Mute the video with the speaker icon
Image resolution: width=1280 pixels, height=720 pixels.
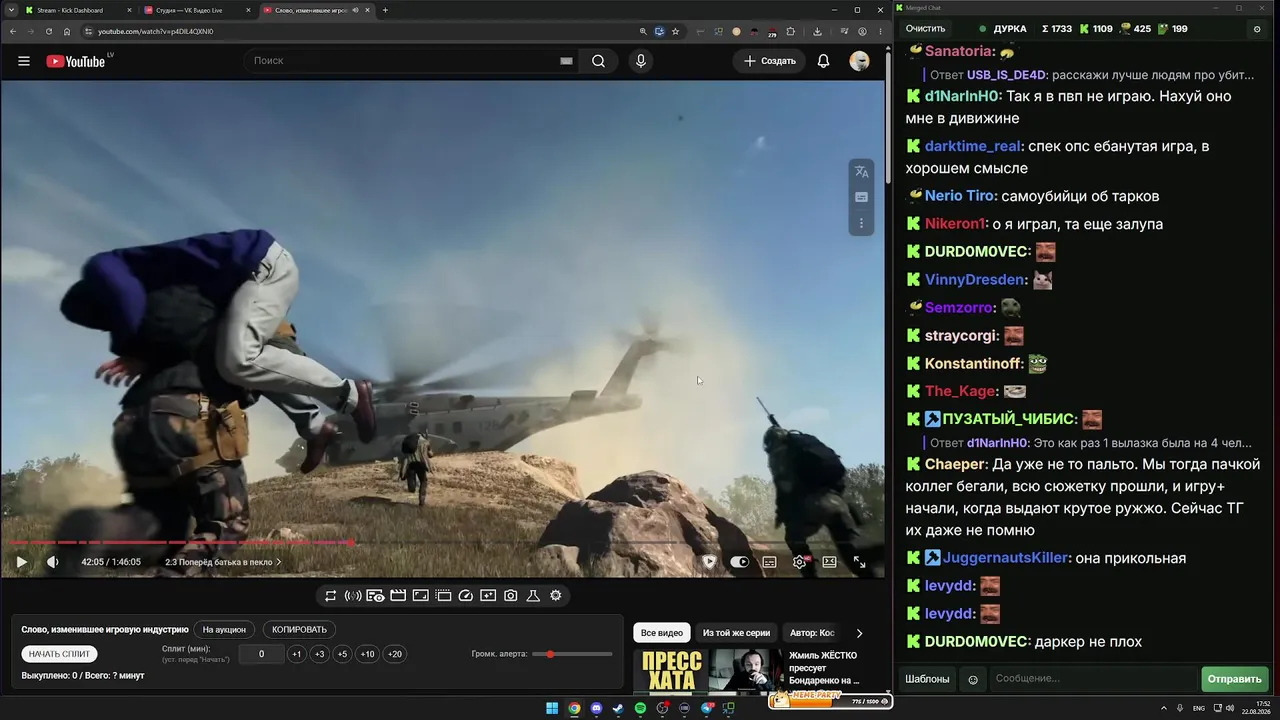point(53,562)
